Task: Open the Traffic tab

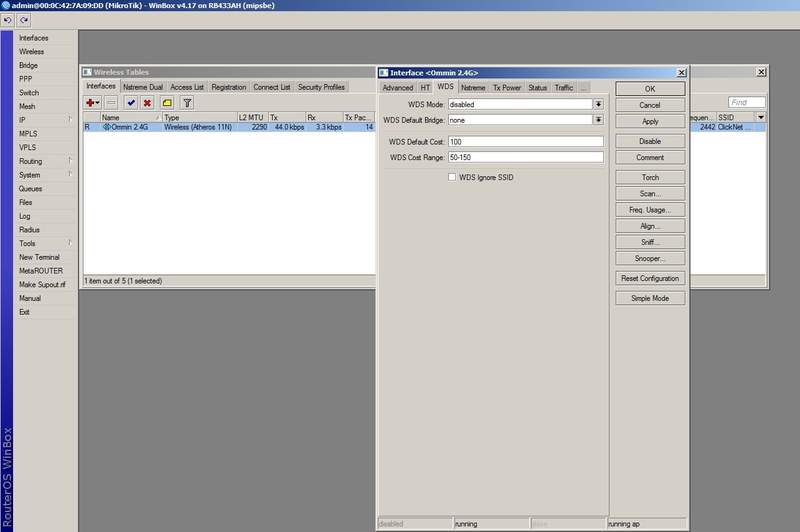Action: [564, 88]
